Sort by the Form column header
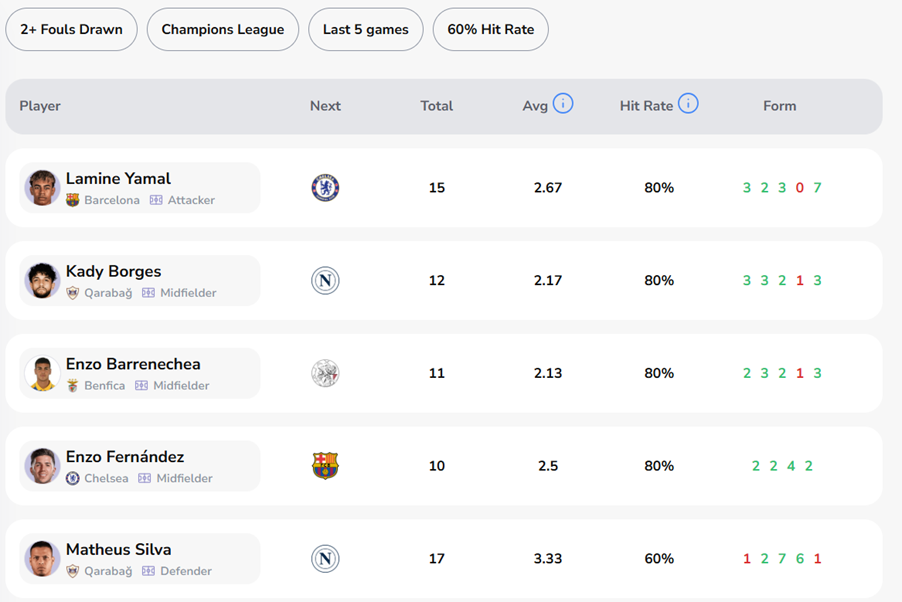Viewport: 902px width, 602px height. [779, 106]
